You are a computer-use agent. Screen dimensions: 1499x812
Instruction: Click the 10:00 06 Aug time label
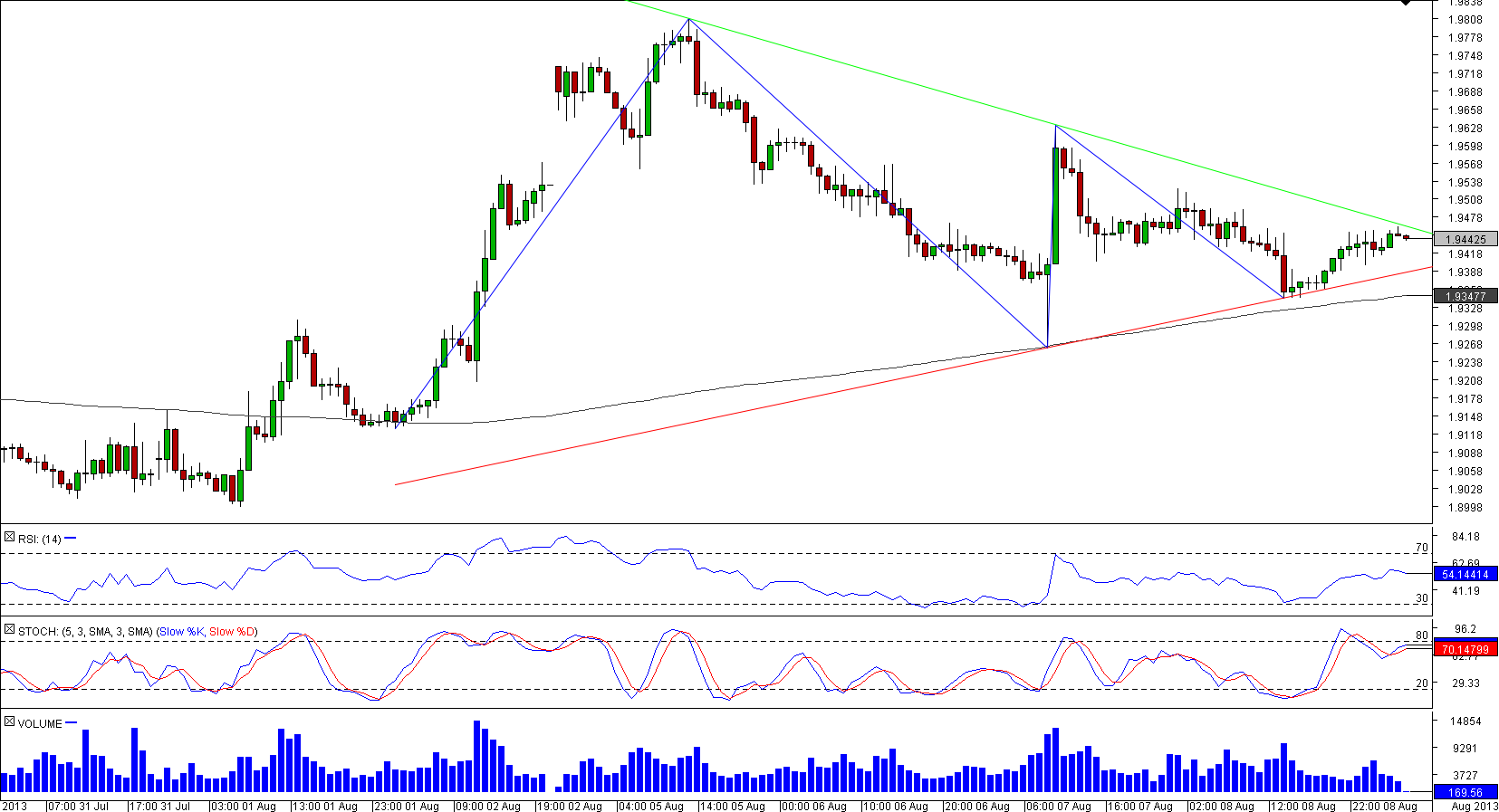(895, 806)
